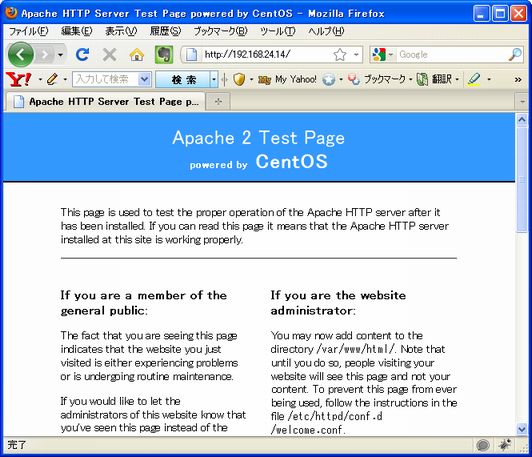Open My Yahoo! toolbar button
532x457 pixels.
pos(287,79)
